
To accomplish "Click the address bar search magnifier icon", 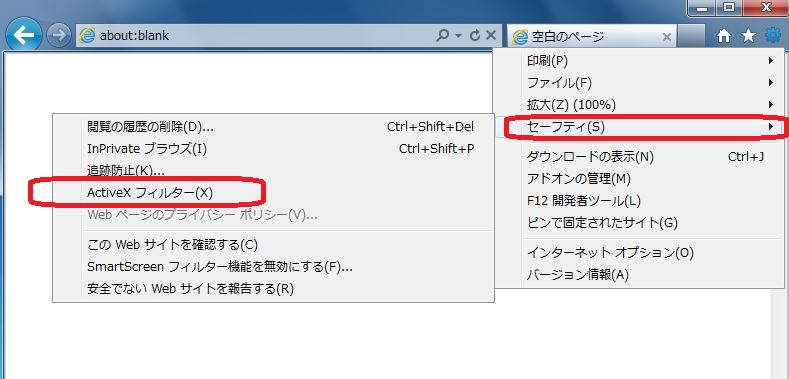I will (x=443, y=36).
